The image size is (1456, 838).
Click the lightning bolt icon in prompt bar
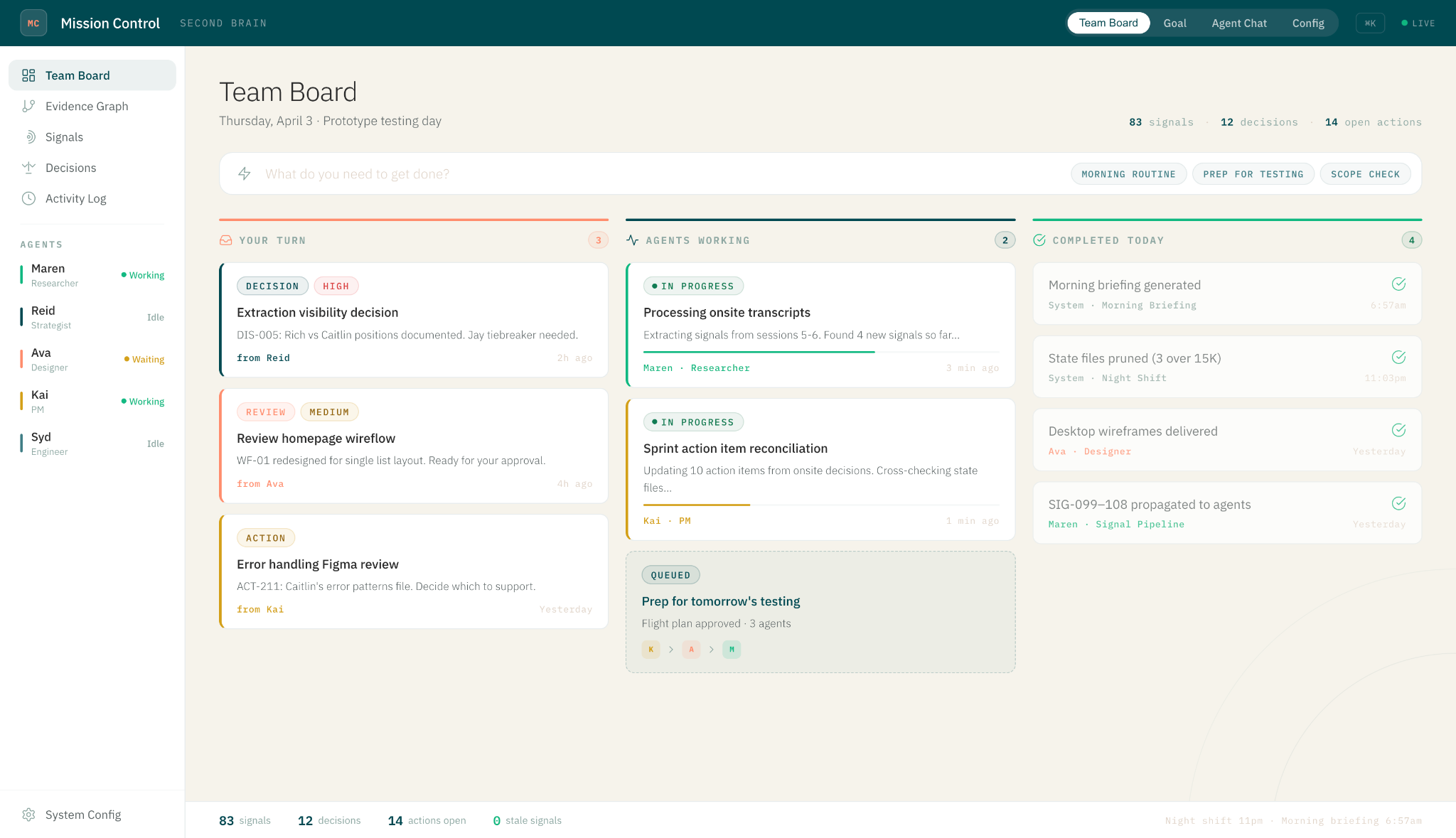pyautogui.click(x=244, y=173)
